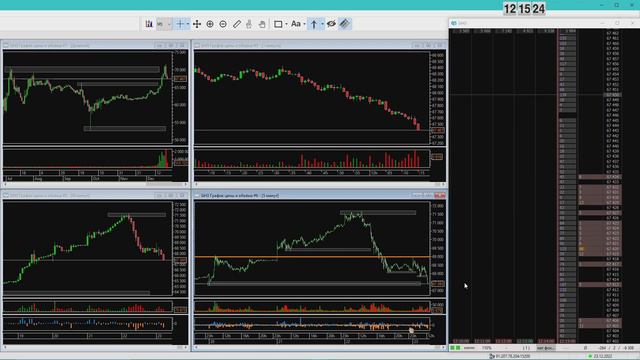Select the Aa text label tool
The image size is (640, 360).
(x=296, y=24)
